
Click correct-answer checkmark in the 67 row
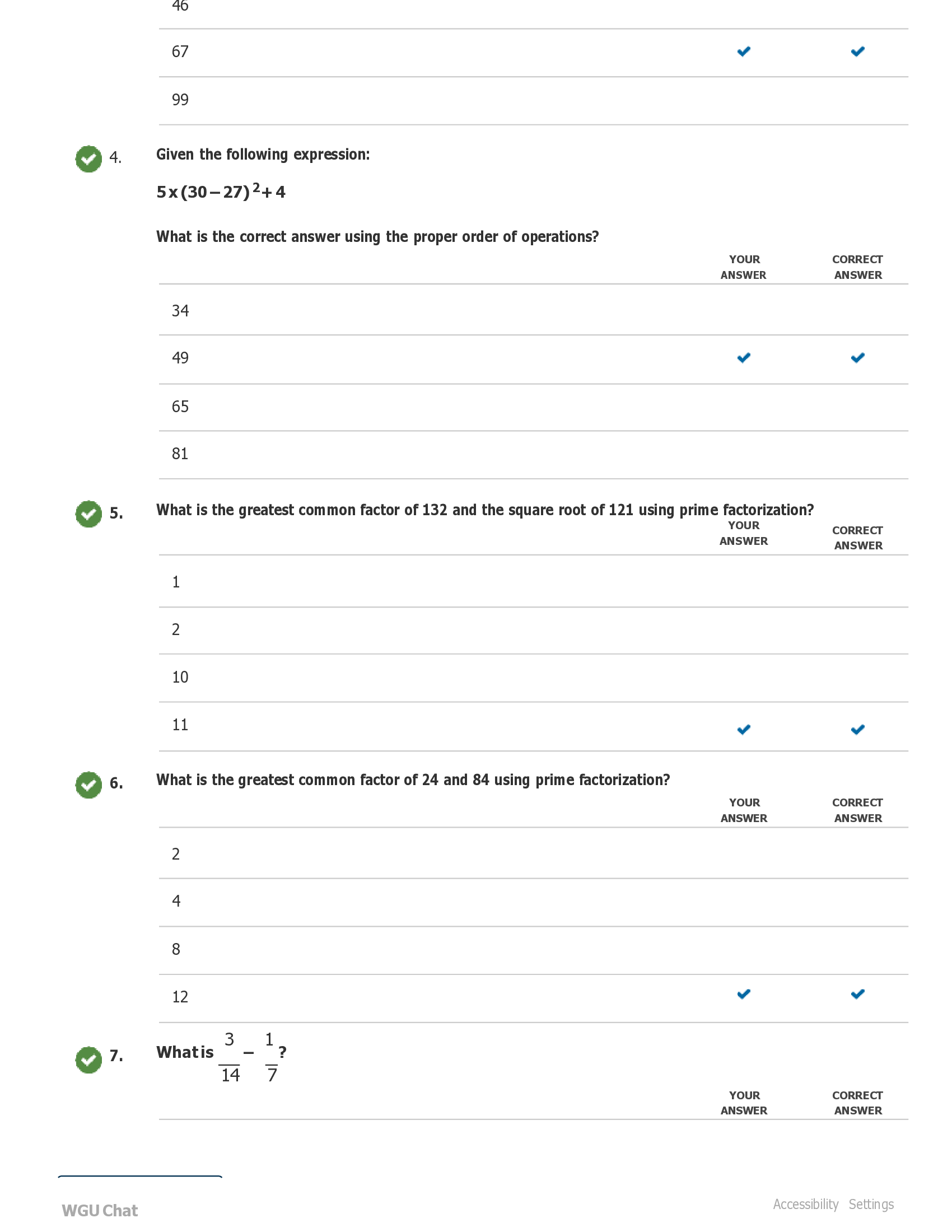[x=857, y=52]
